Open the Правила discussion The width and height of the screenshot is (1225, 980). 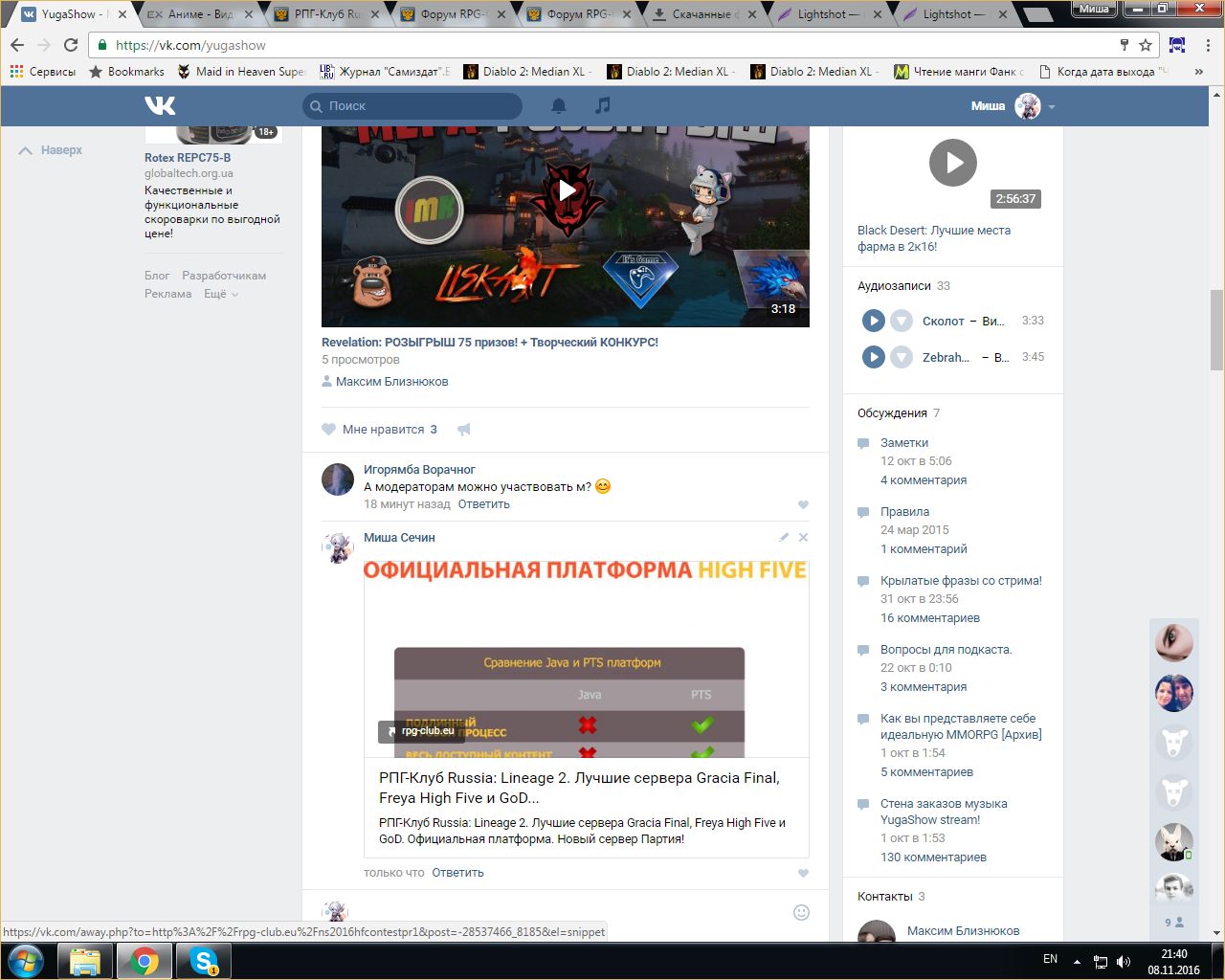[x=904, y=512]
